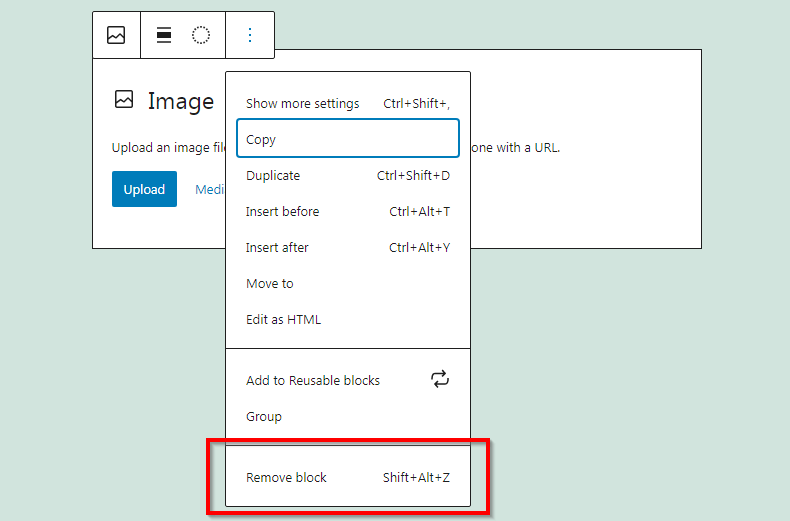Select Remove block option
This screenshot has height=521, width=790.
click(348, 477)
